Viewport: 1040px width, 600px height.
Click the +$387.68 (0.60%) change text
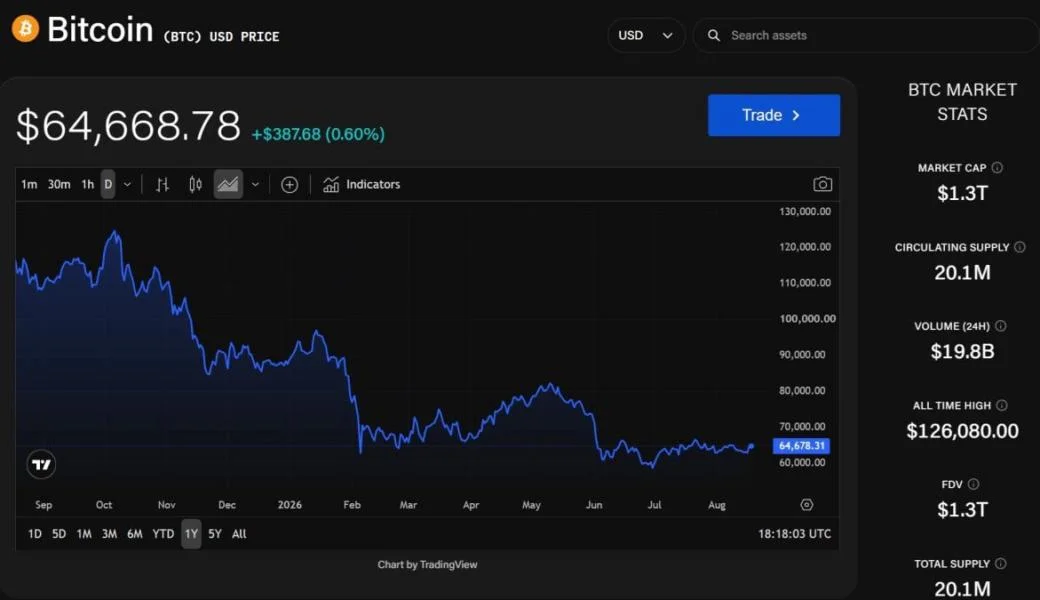pyautogui.click(x=318, y=134)
